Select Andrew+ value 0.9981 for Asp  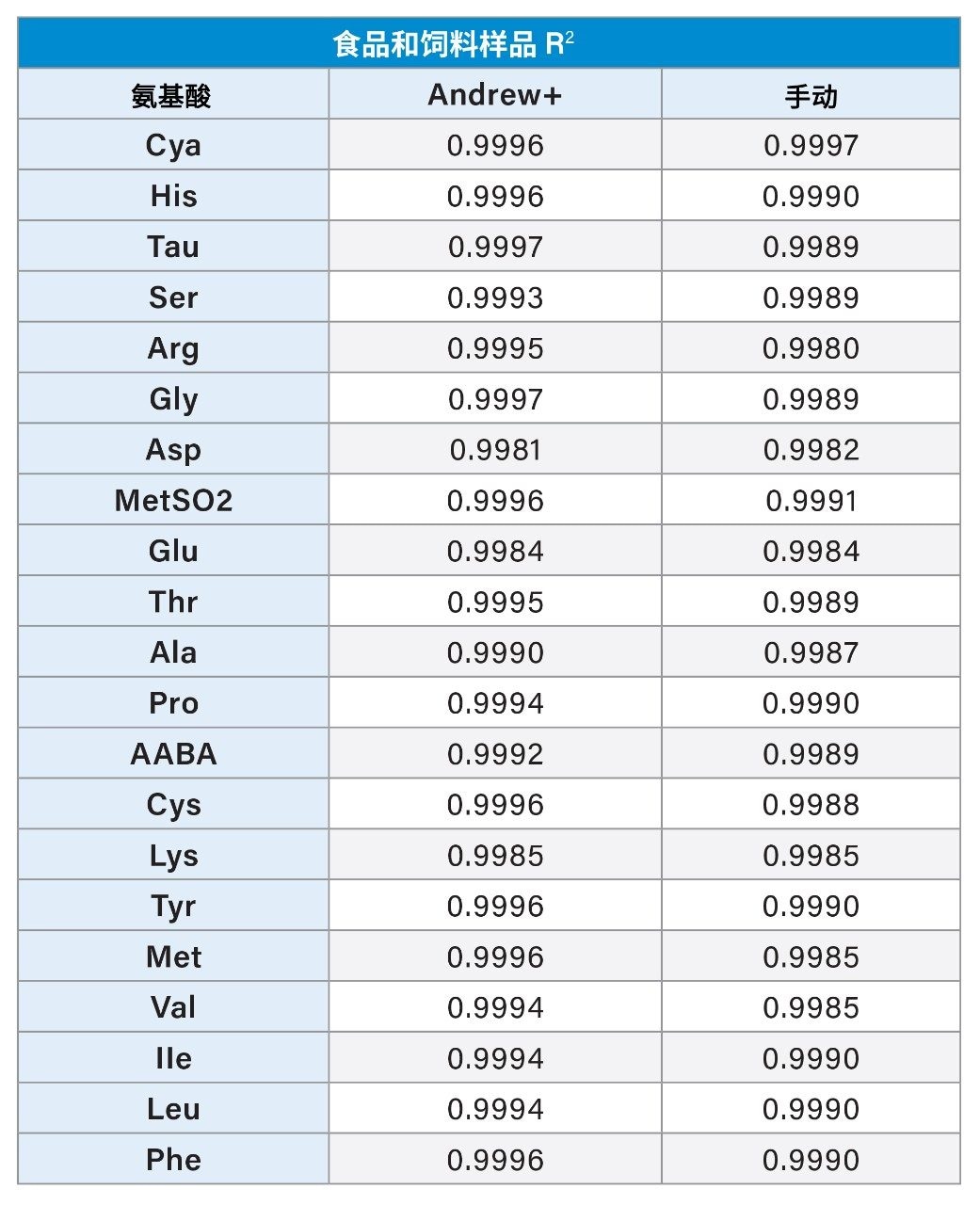pos(495,450)
